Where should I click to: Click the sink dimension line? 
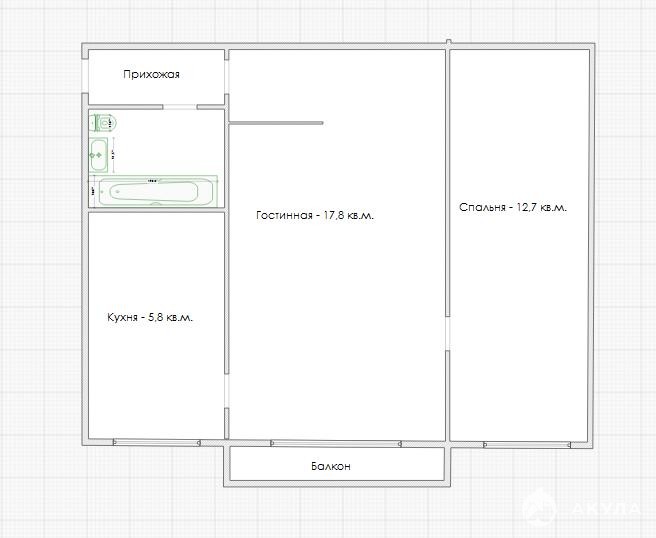(113, 155)
